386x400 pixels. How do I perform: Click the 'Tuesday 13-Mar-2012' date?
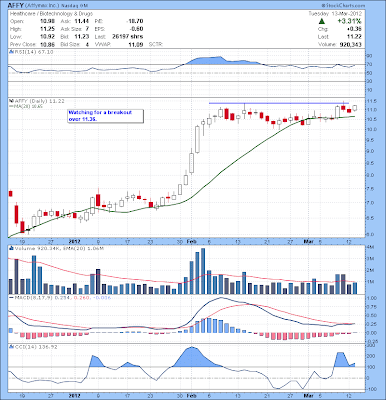click(335, 14)
